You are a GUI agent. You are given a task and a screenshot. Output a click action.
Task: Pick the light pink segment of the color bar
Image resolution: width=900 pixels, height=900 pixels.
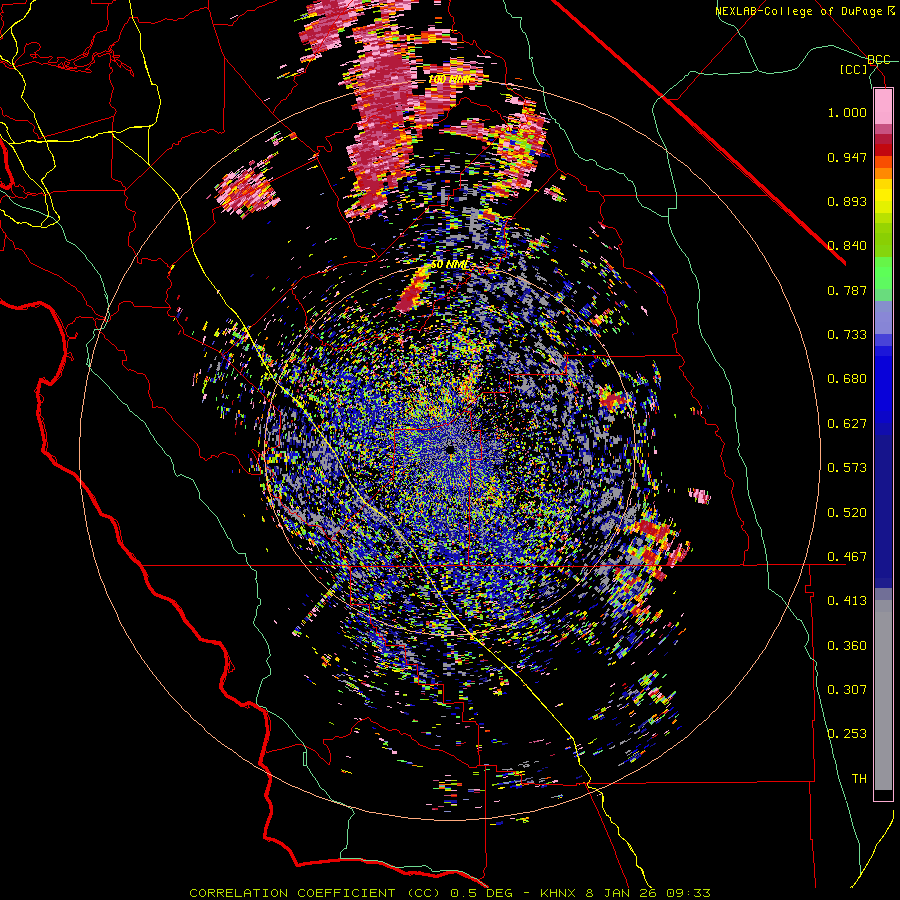pos(883,107)
